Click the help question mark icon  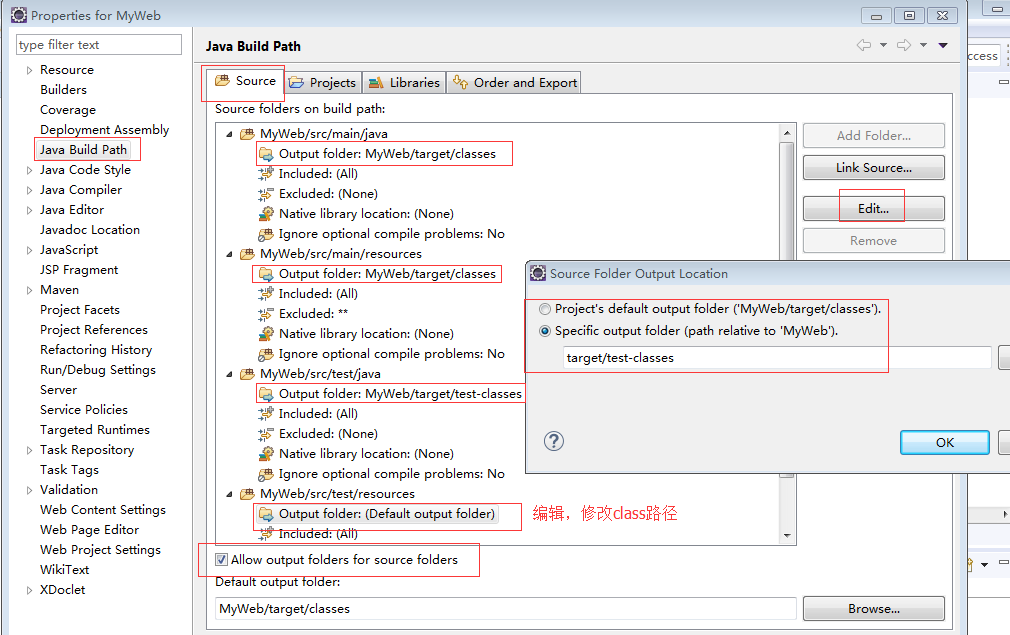[554, 441]
